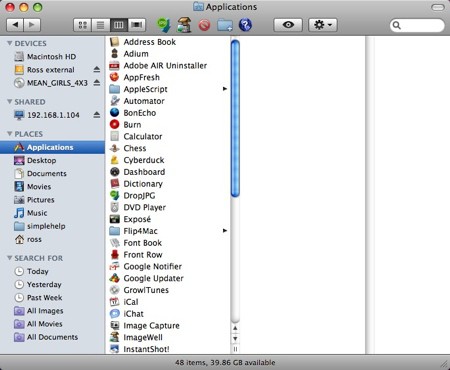Switch to Cover Flow view
Viewport: 450px width, 370px height.
click(x=137, y=25)
